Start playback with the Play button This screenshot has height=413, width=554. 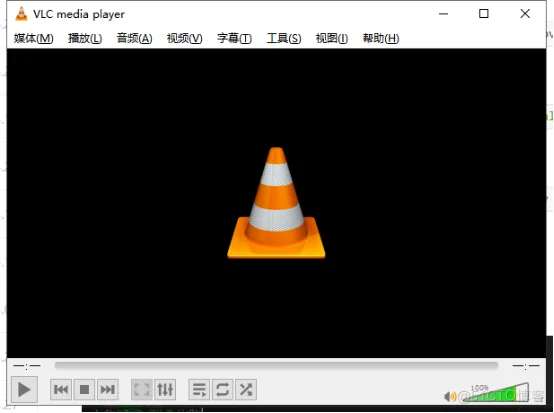coord(24,389)
